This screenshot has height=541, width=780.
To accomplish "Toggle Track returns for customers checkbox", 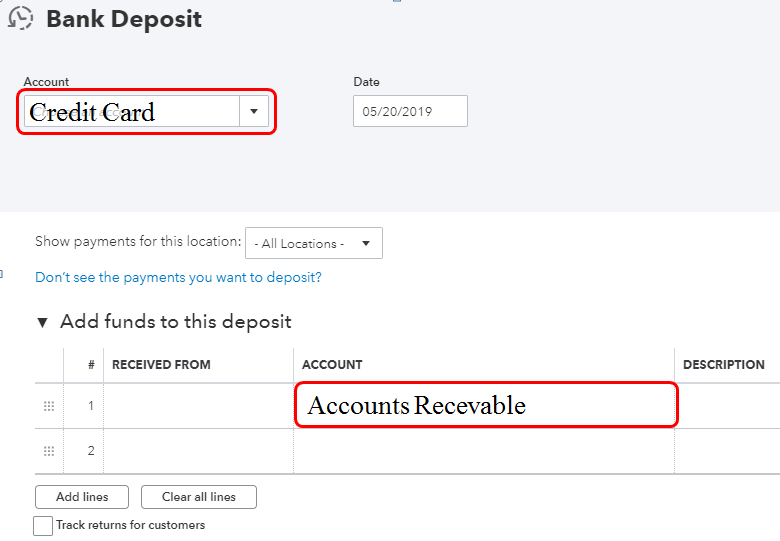I will tap(43, 525).
